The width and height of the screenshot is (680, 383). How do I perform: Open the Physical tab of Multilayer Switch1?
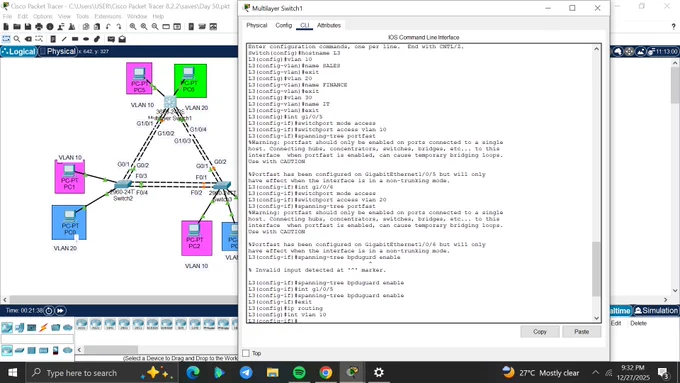[257, 25]
